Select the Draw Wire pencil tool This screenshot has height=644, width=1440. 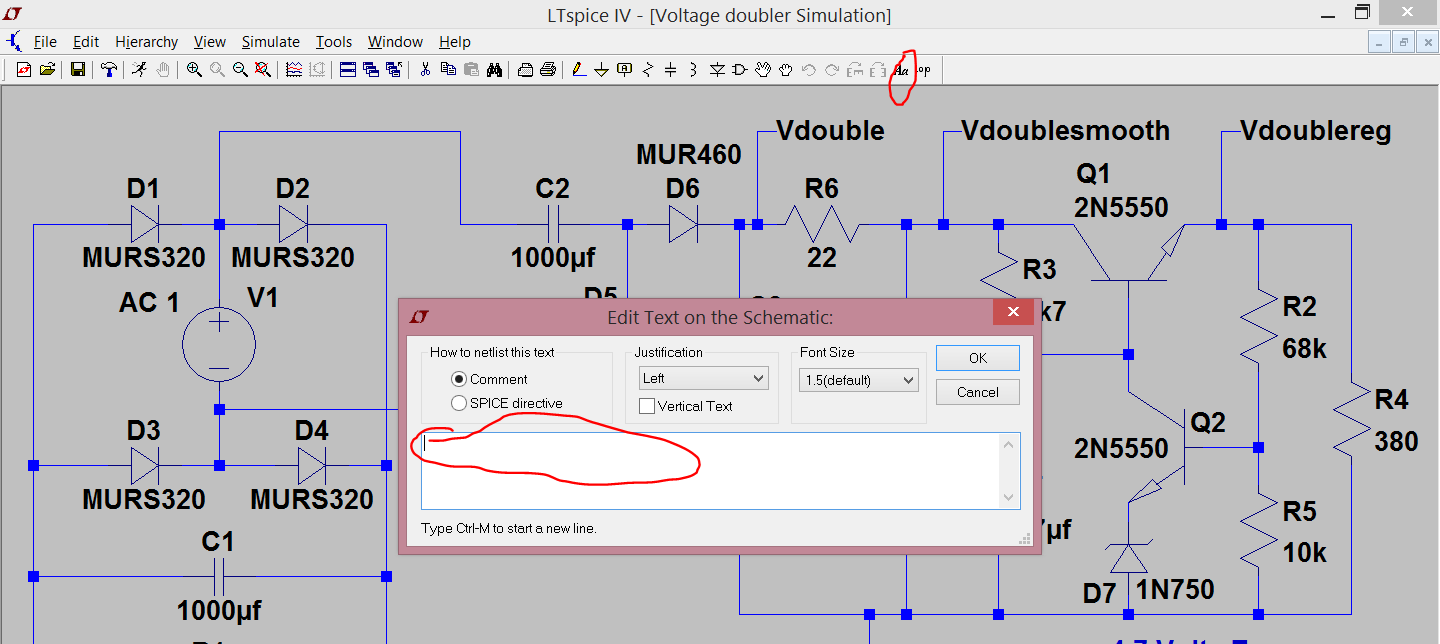[579, 69]
